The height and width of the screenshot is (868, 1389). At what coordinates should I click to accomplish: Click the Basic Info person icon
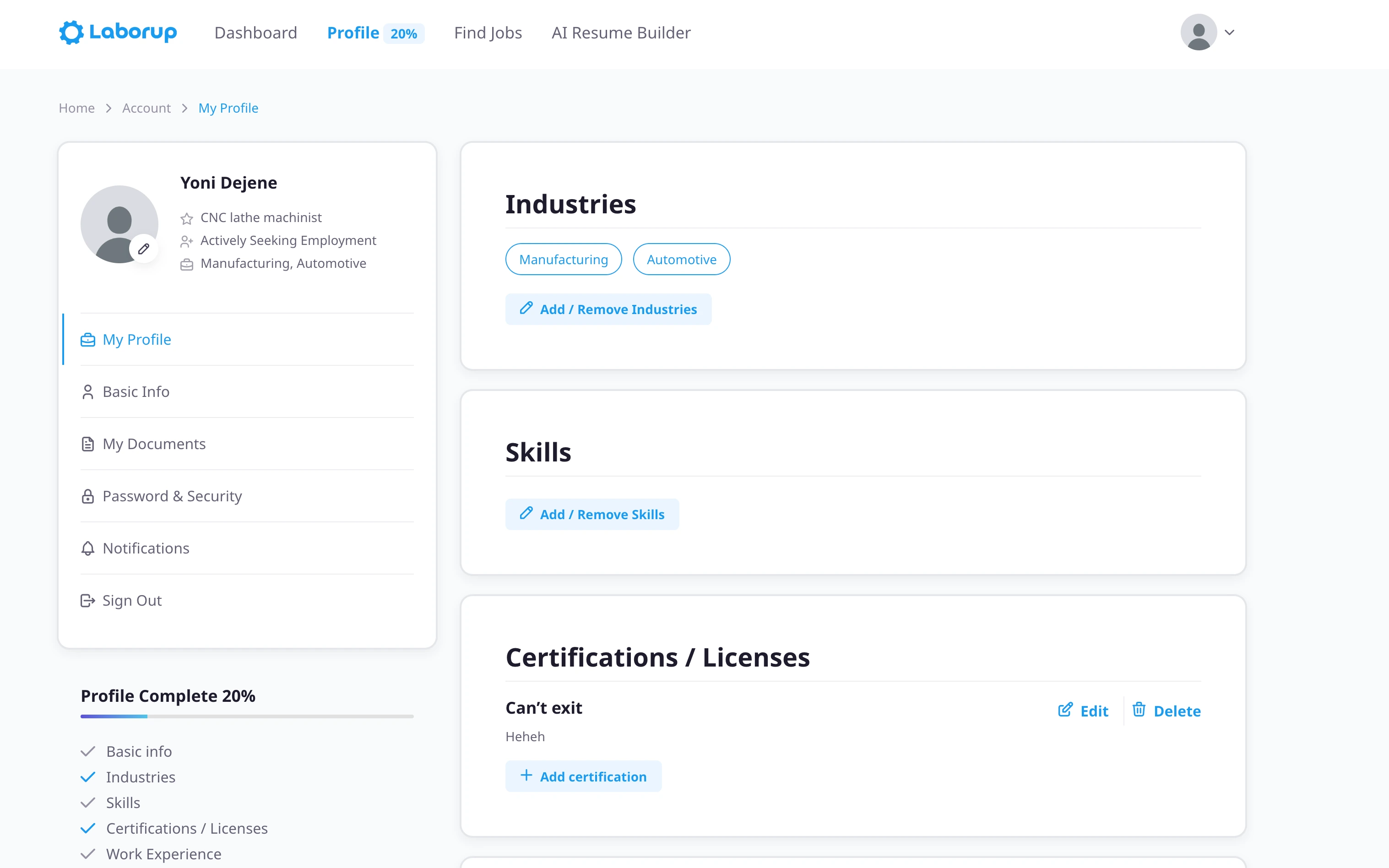pos(88,392)
